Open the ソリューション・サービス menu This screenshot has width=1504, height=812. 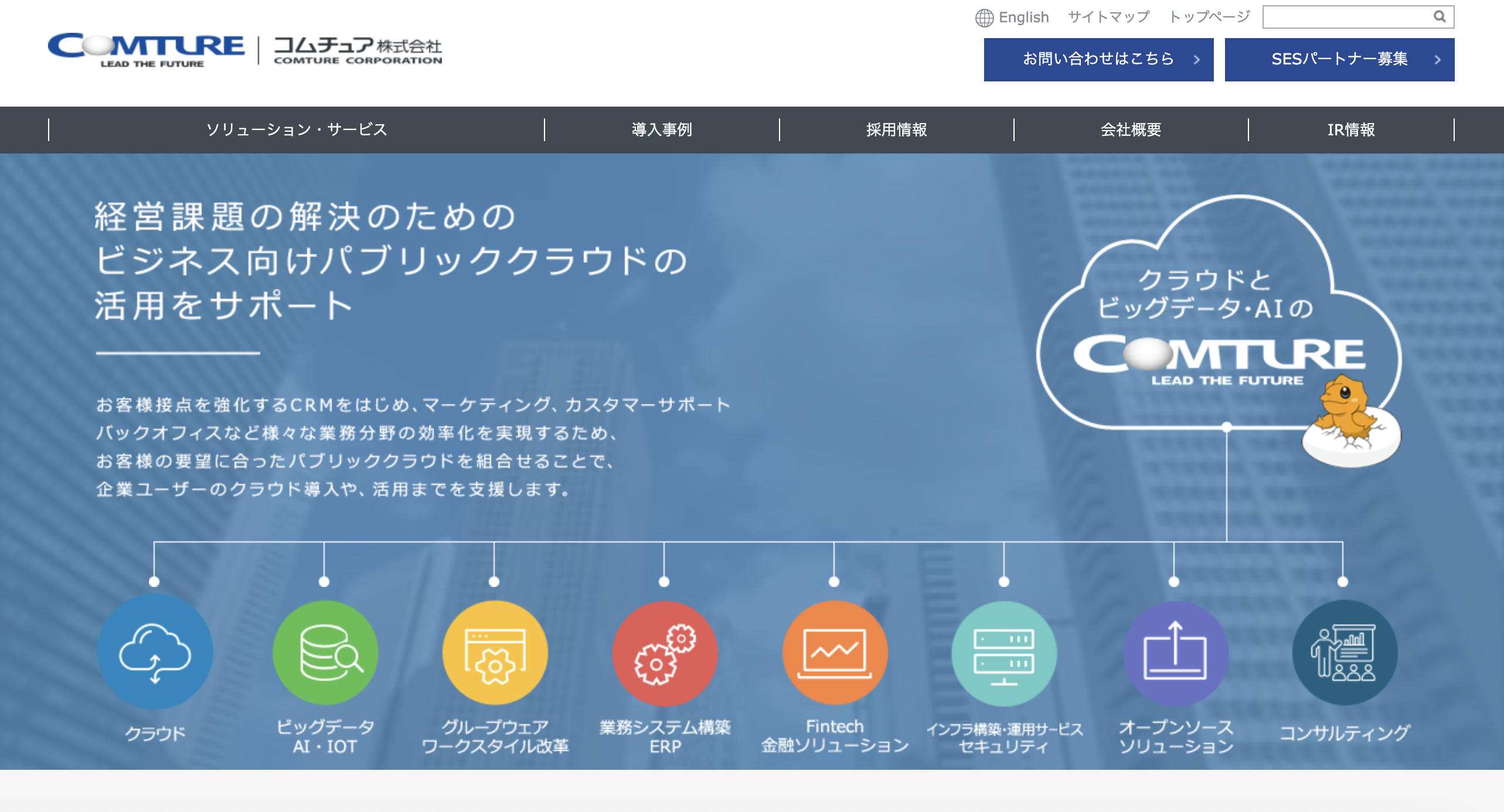click(297, 129)
